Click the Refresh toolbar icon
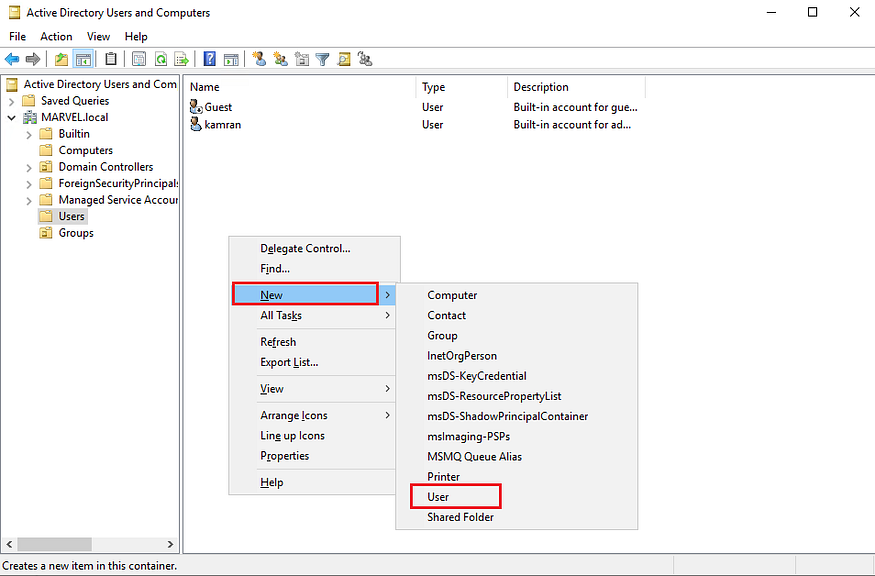 160,58
